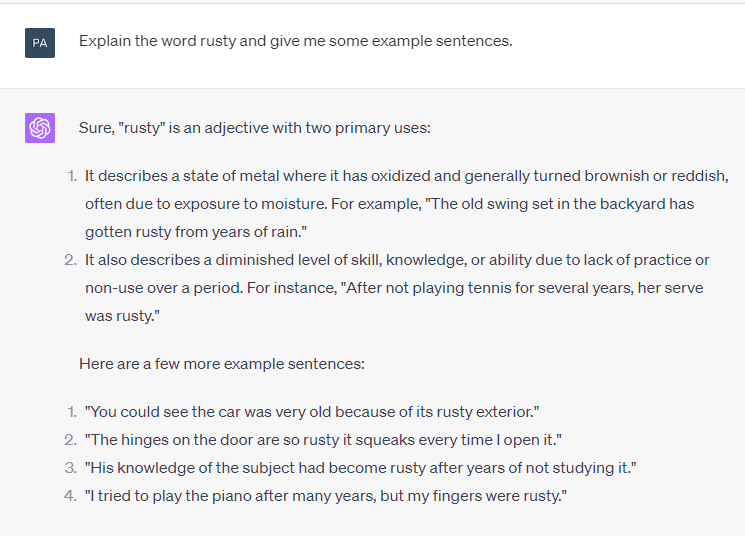
Task: Click the sentence about rusty door hinges
Action: point(323,440)
